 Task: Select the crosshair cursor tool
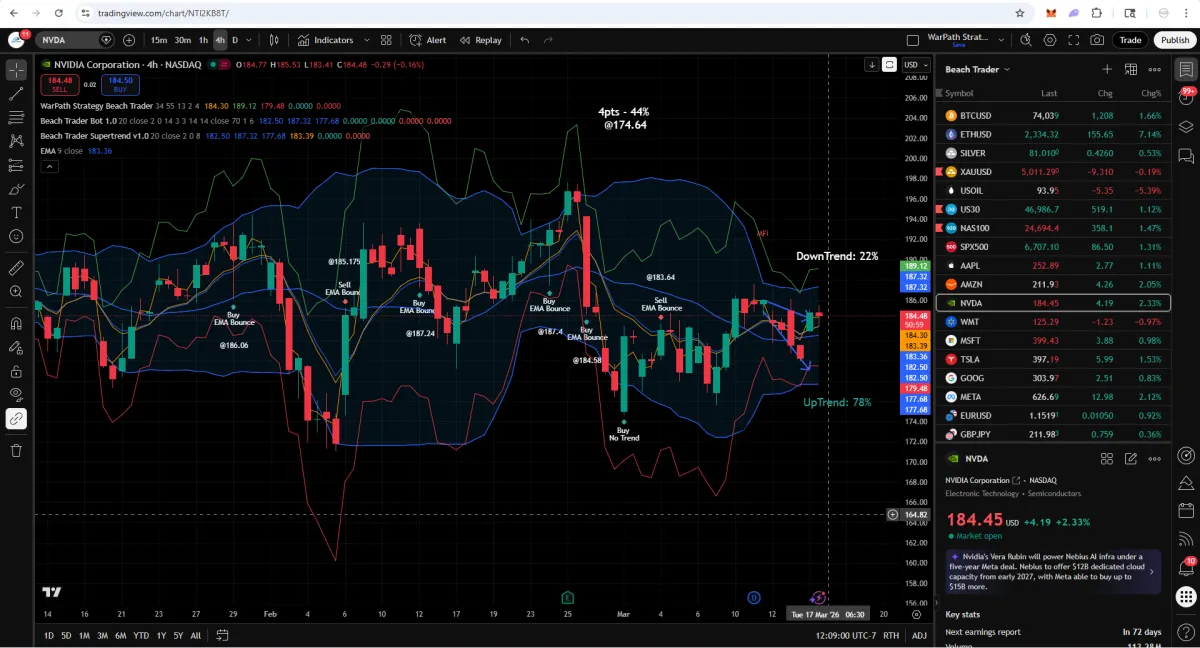[x=16, y=70]
